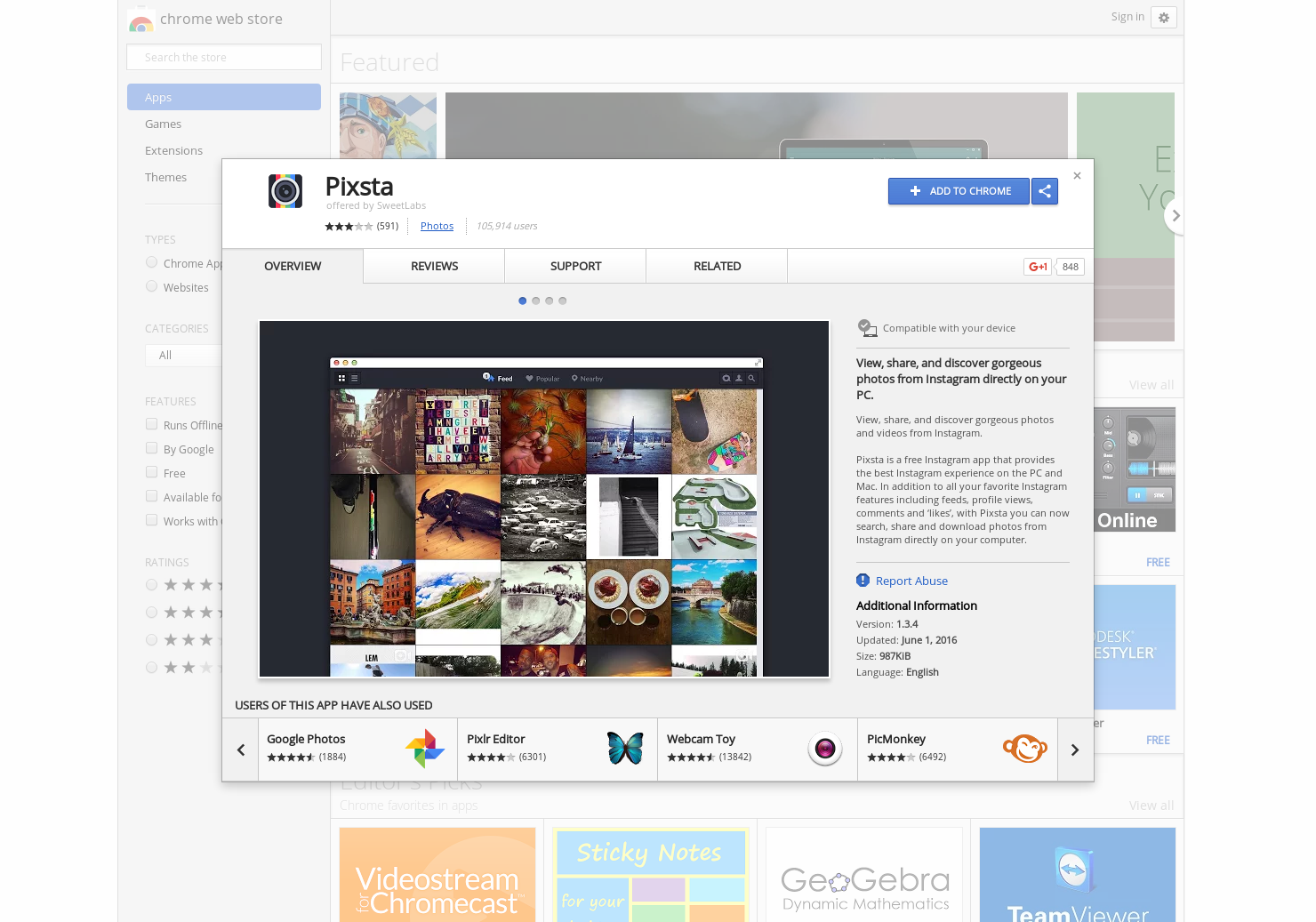Viewport: 1316px width, 922px height.
Task: Select the second screenshot carousel dot
Action: point(535,301)
